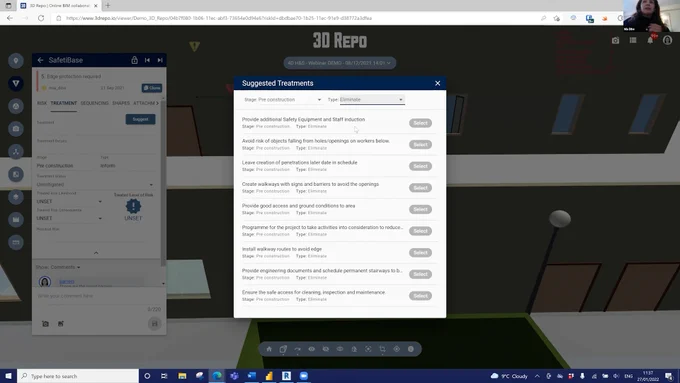
Task: Click the Home view toolbar icon
Action: 269,349
